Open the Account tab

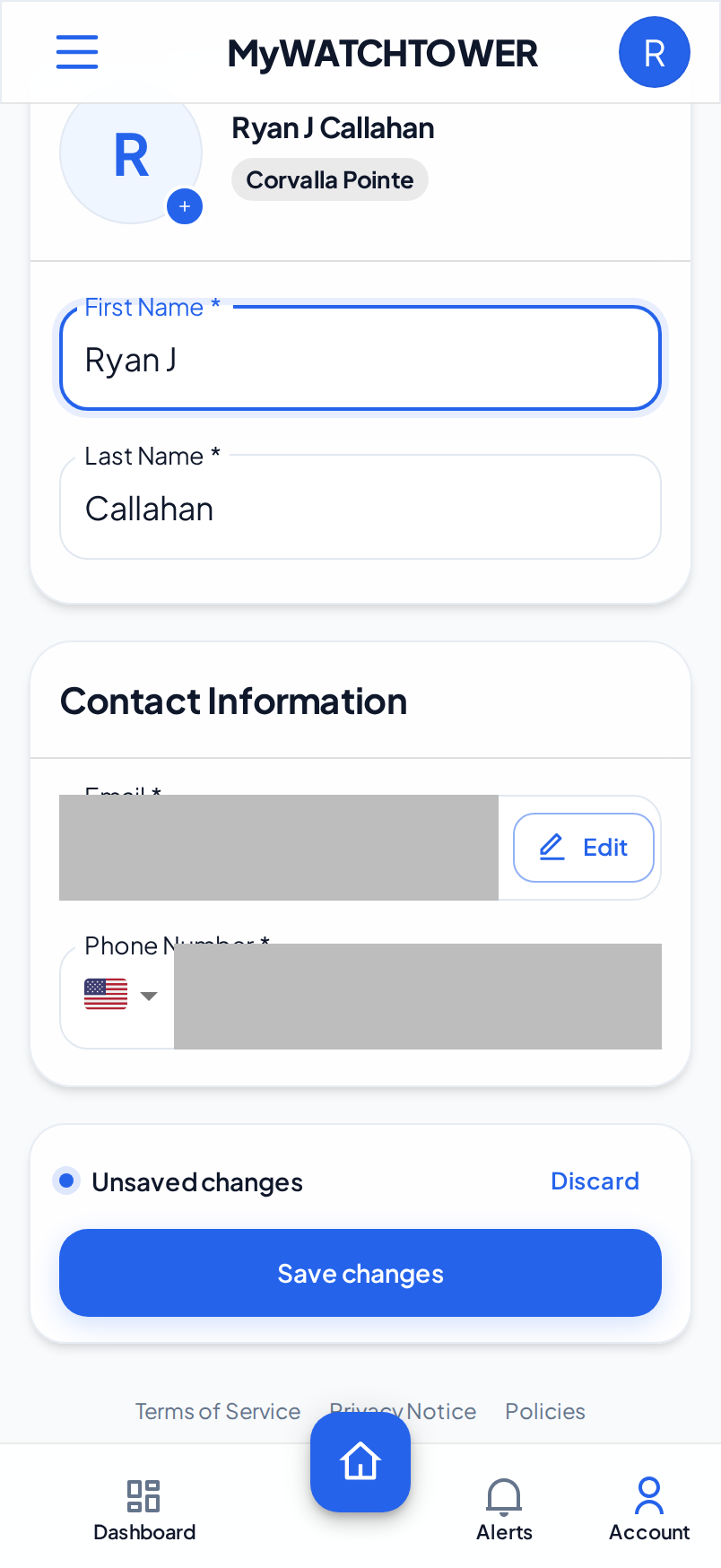pyautogui.click(x=649, y=1509)
